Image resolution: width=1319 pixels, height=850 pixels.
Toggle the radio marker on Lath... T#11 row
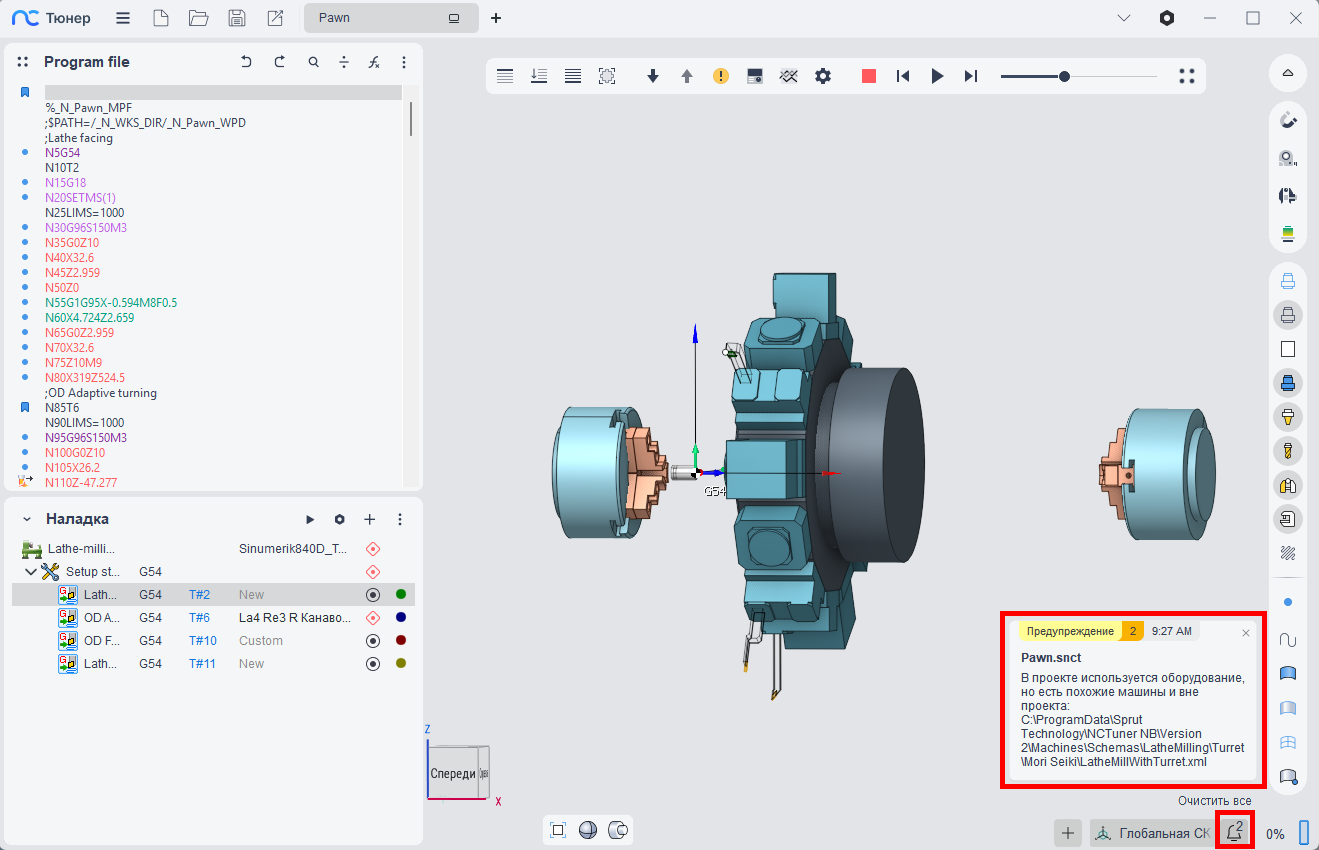(373, 664)
